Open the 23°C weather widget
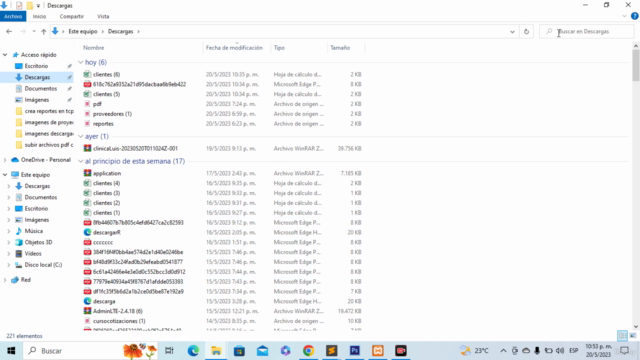640x360 pixels. (x=474, y=351)
